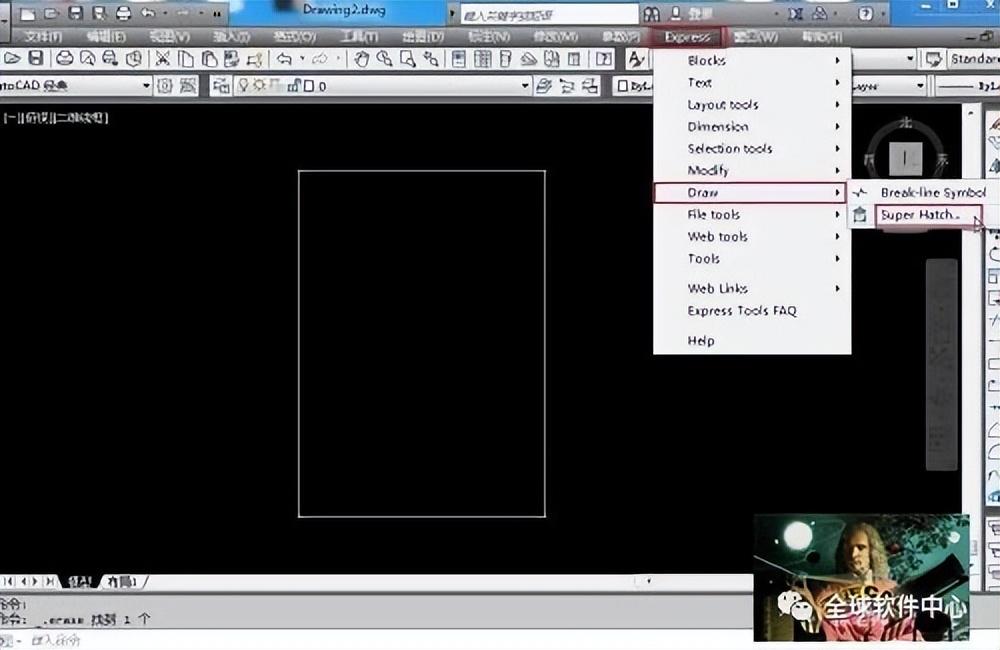Select the Zoom Realtime magnifier tool
The width and height of the screenshot is (1000, 650).
(x=385, y=59)
